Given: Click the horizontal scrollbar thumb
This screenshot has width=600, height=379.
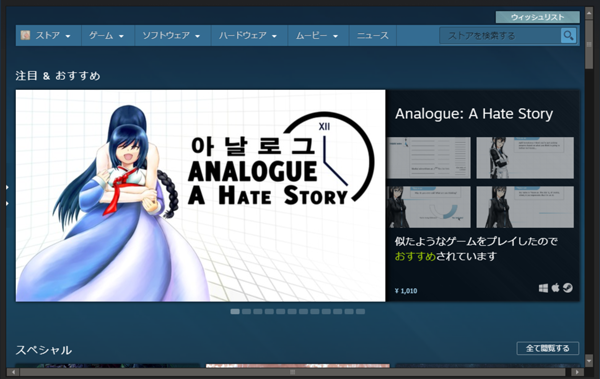Looking at the screenshot, I should [x=292, y=372].
